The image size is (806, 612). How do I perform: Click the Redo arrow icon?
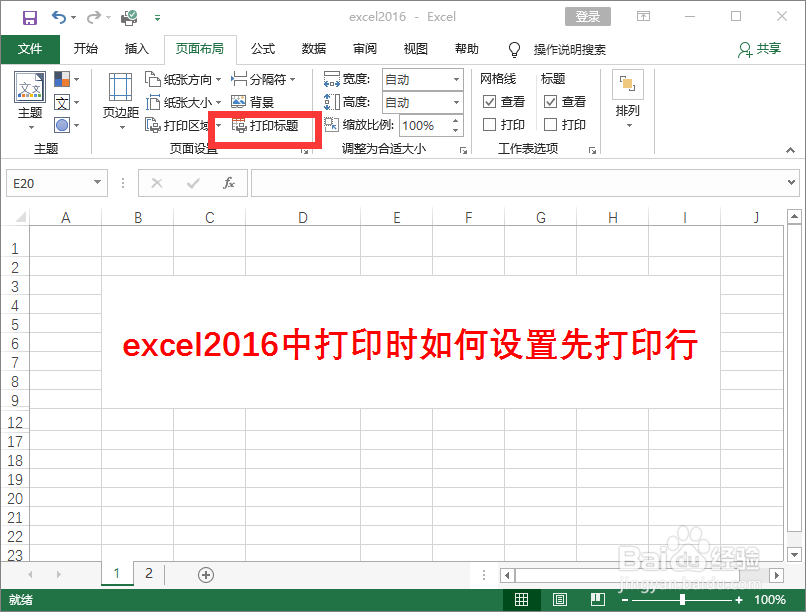click(94, 17)
